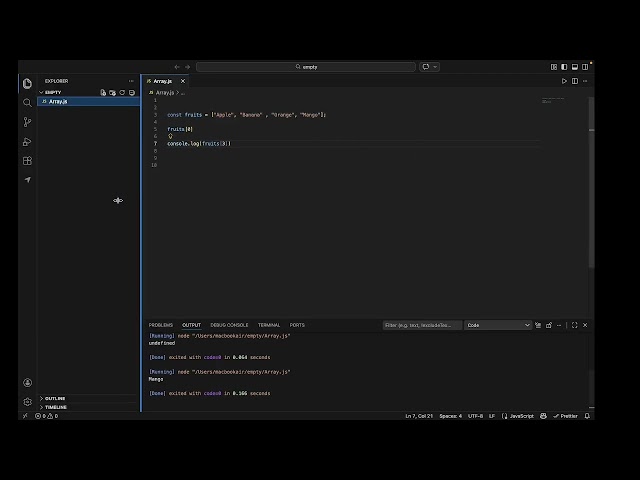Screen dimensions: 640x480
Task: Click the Prettier status item
Action: point(565,416)
